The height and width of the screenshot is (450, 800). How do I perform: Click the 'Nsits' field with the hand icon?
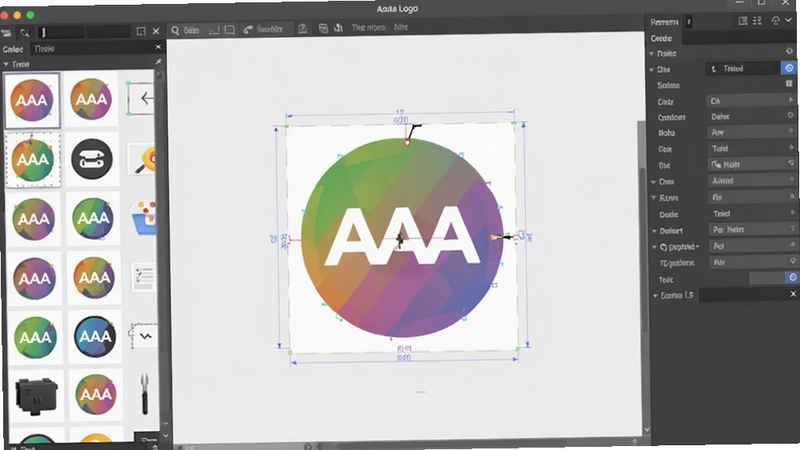coord(751,164)
